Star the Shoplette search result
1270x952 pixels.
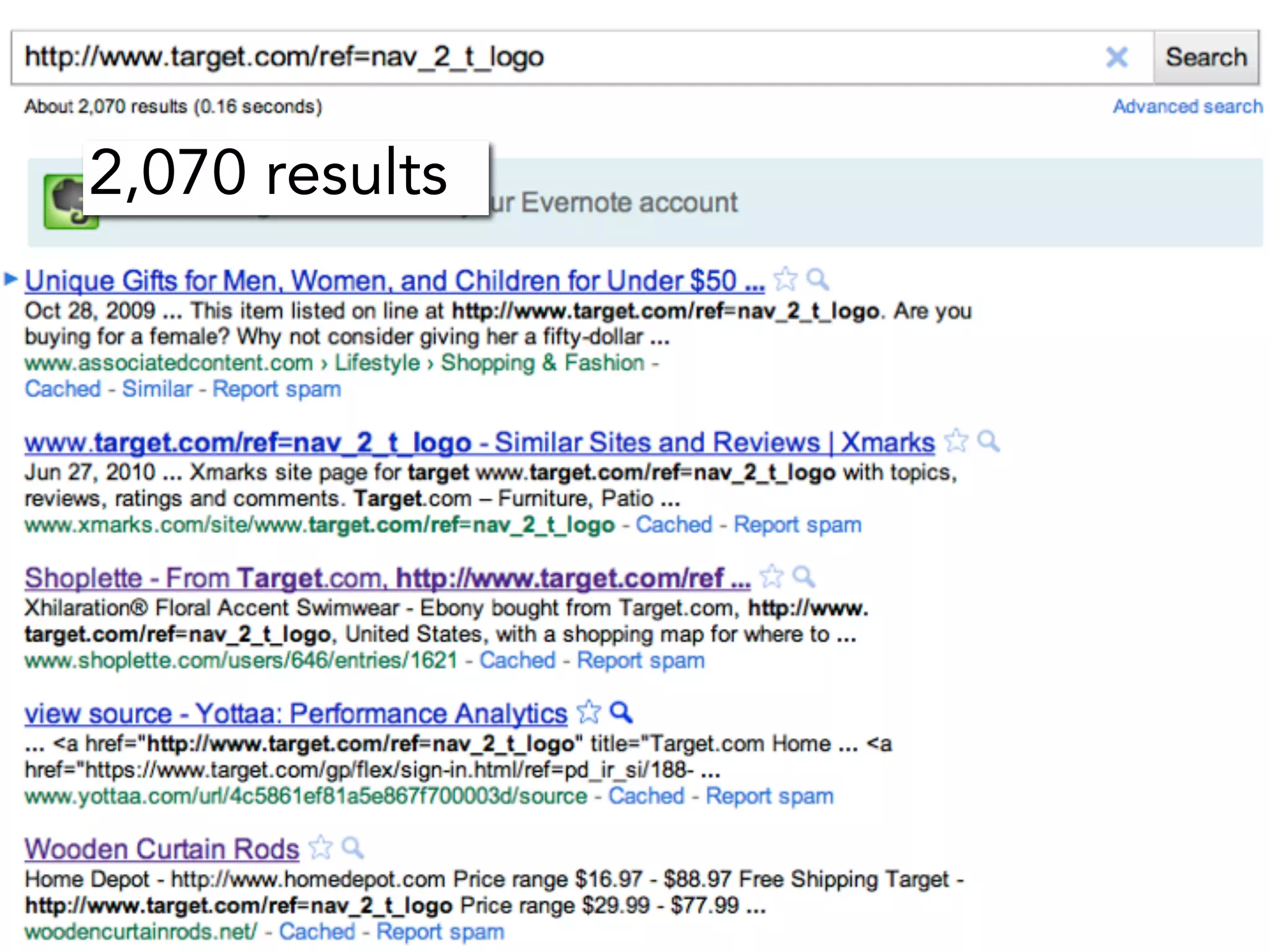[x=771, y=576]
